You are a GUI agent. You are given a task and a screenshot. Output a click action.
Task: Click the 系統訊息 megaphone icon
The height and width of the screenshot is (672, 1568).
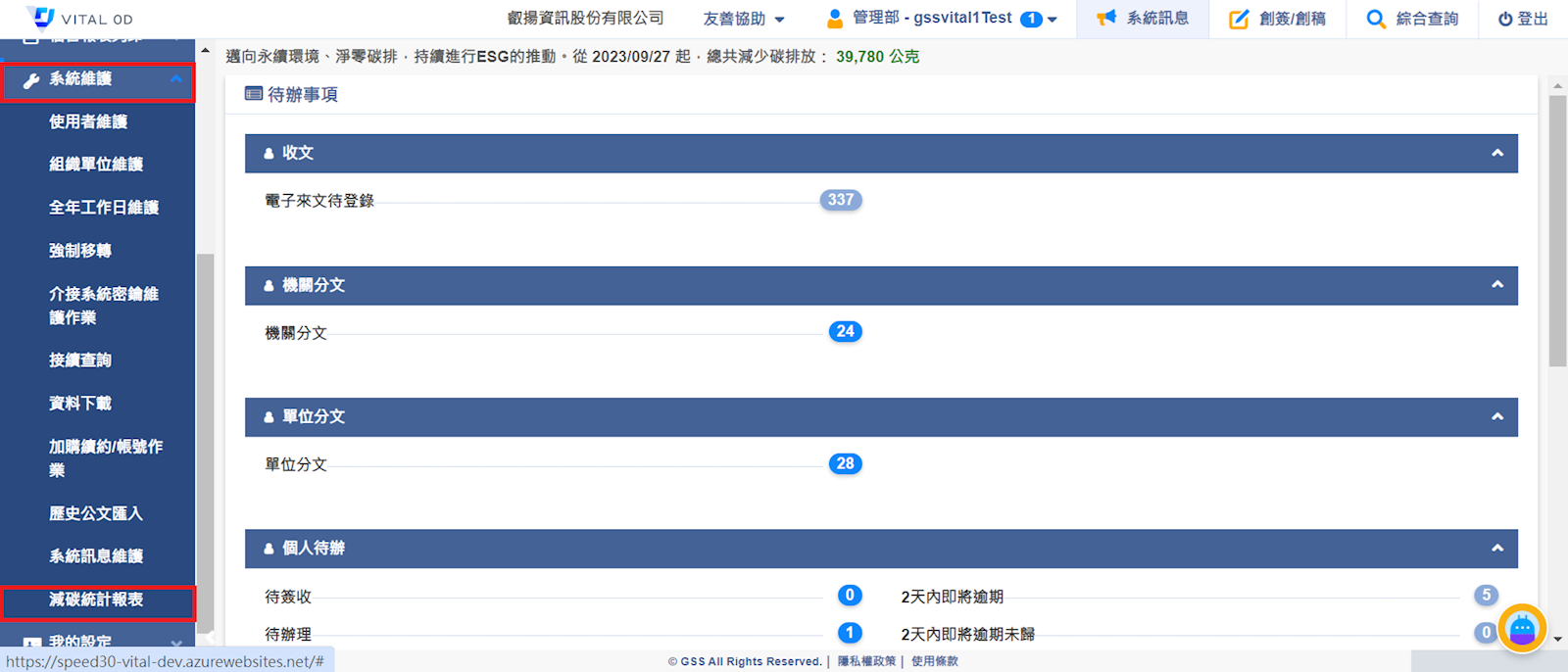click(1106, 19)
